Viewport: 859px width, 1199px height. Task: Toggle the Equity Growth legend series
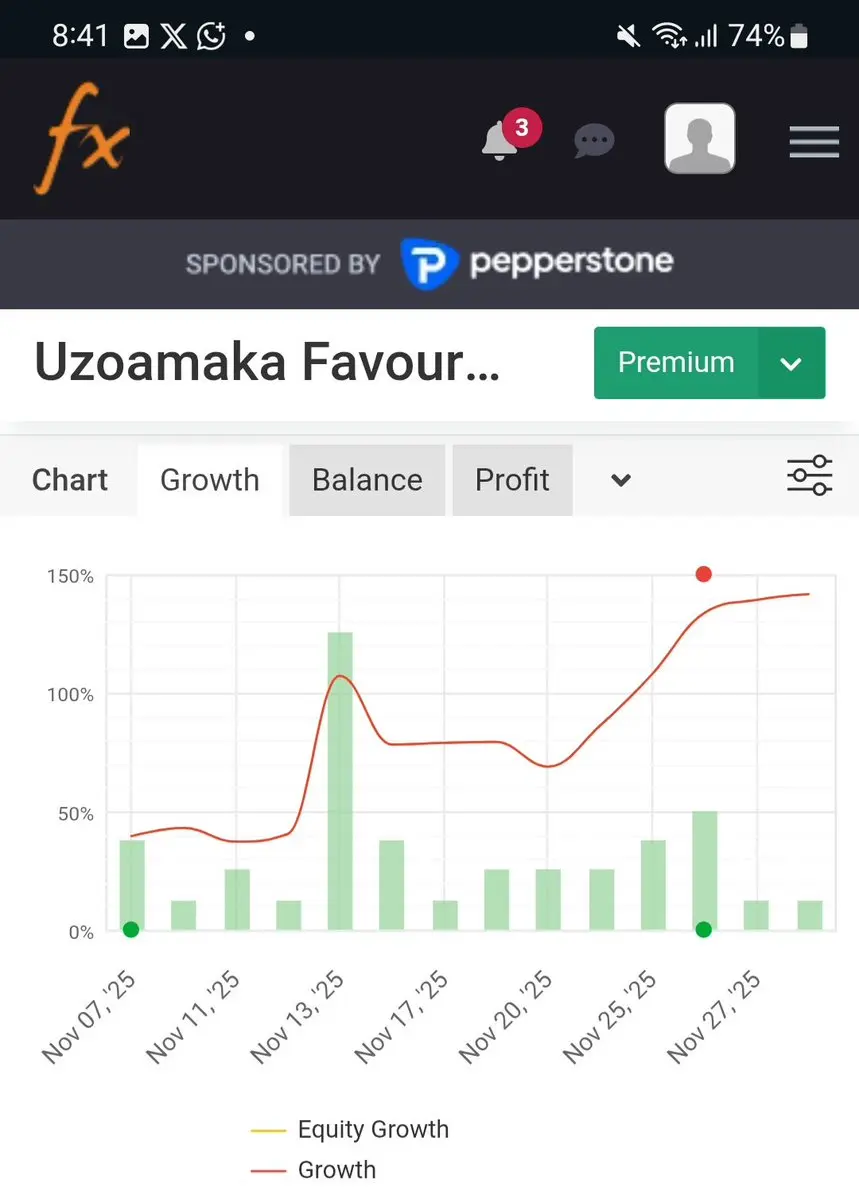[x=350, y=1129]
